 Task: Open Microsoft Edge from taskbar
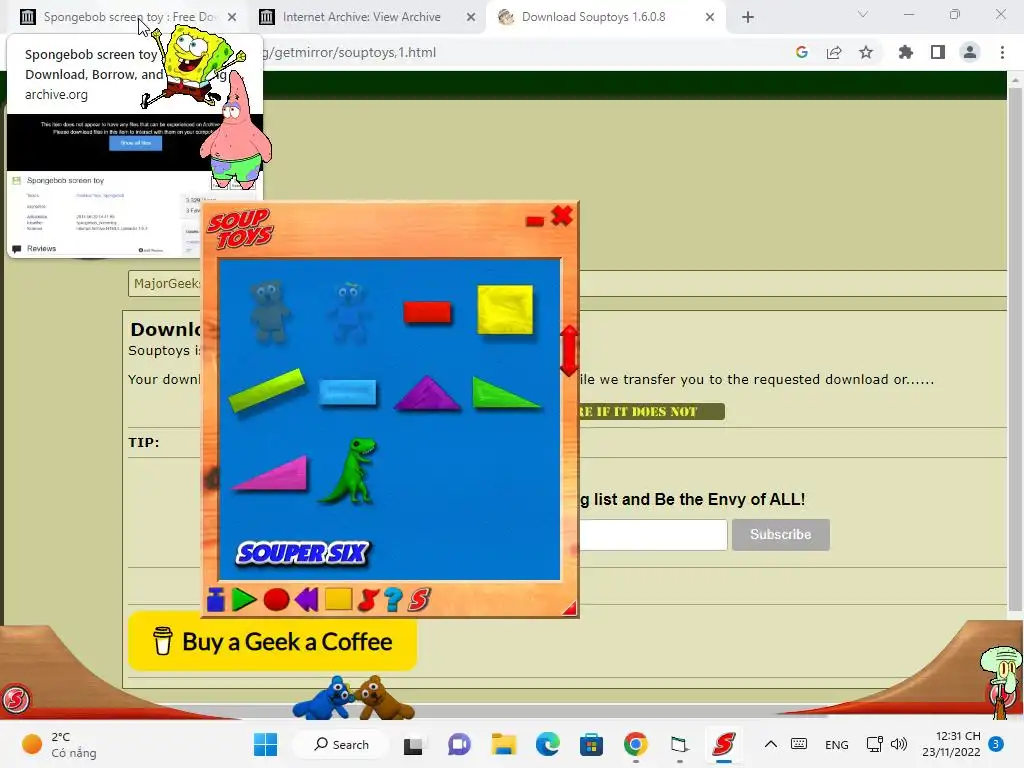[548, 744]
